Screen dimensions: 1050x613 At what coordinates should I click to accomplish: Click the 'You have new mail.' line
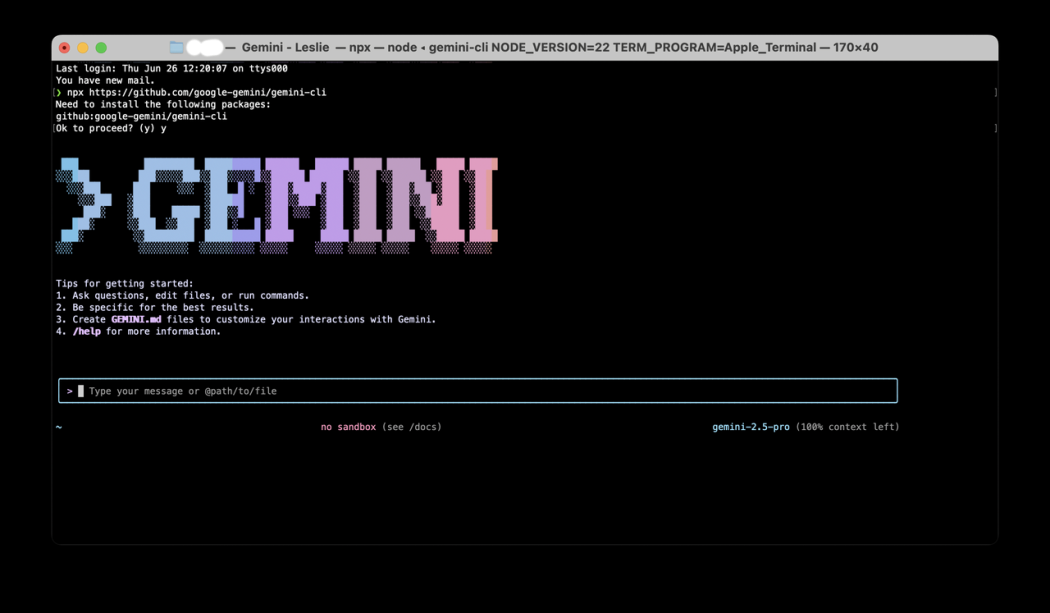pyautogui.click(x=105, y=80)
